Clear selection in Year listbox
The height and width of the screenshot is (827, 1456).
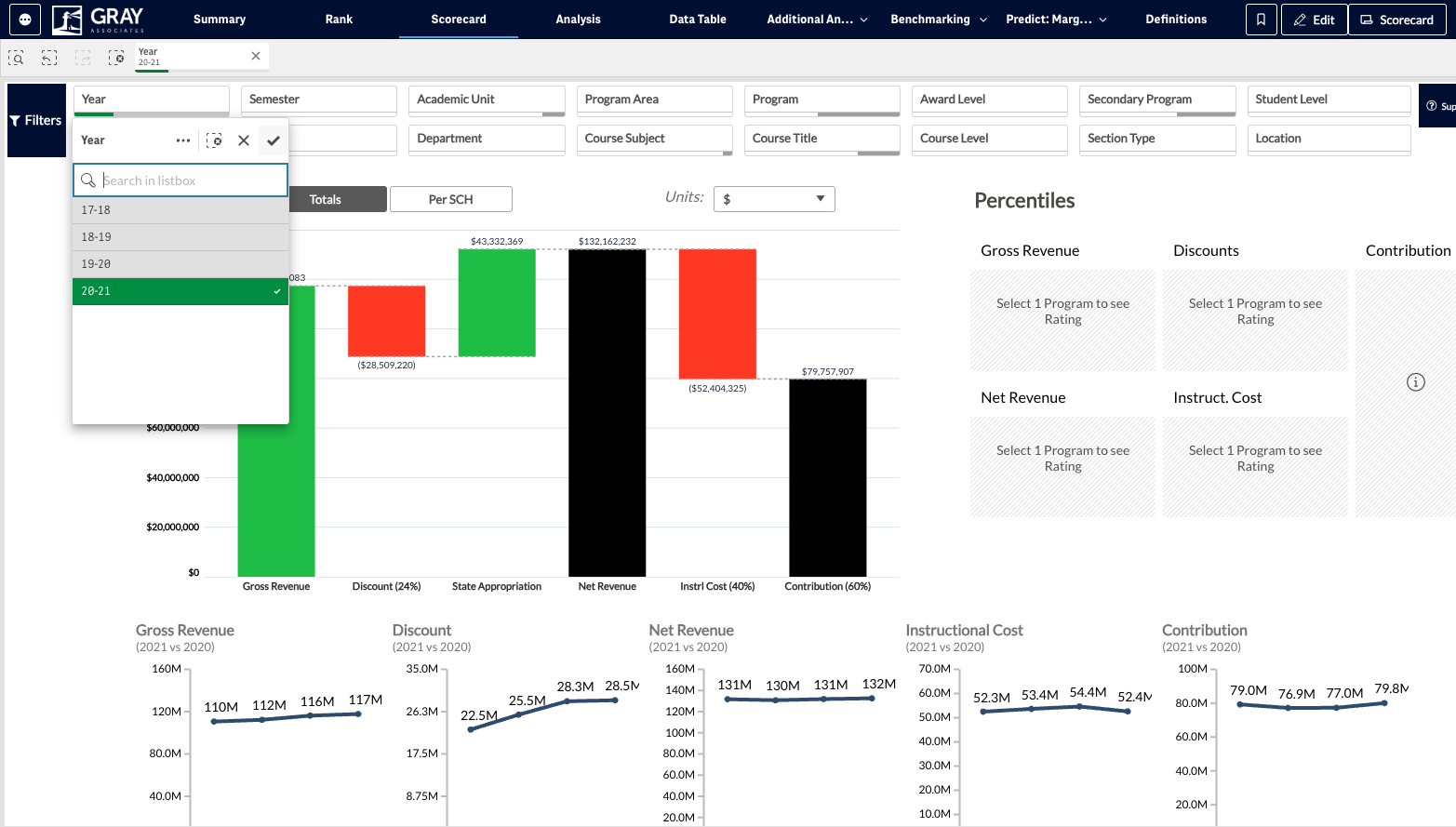pos(214,140)
